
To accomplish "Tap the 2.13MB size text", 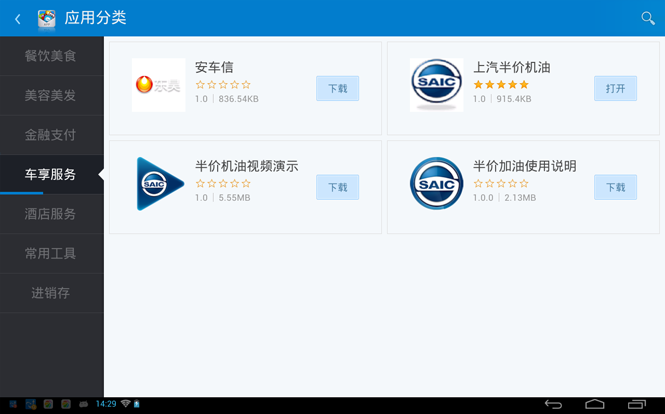I will click(x=520, y=198).
